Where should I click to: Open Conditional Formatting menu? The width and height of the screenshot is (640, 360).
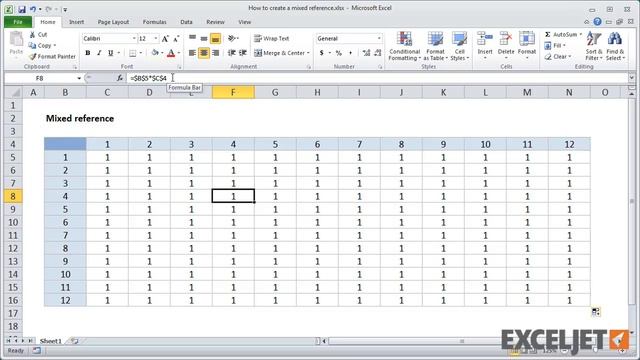tap(404, 46)
